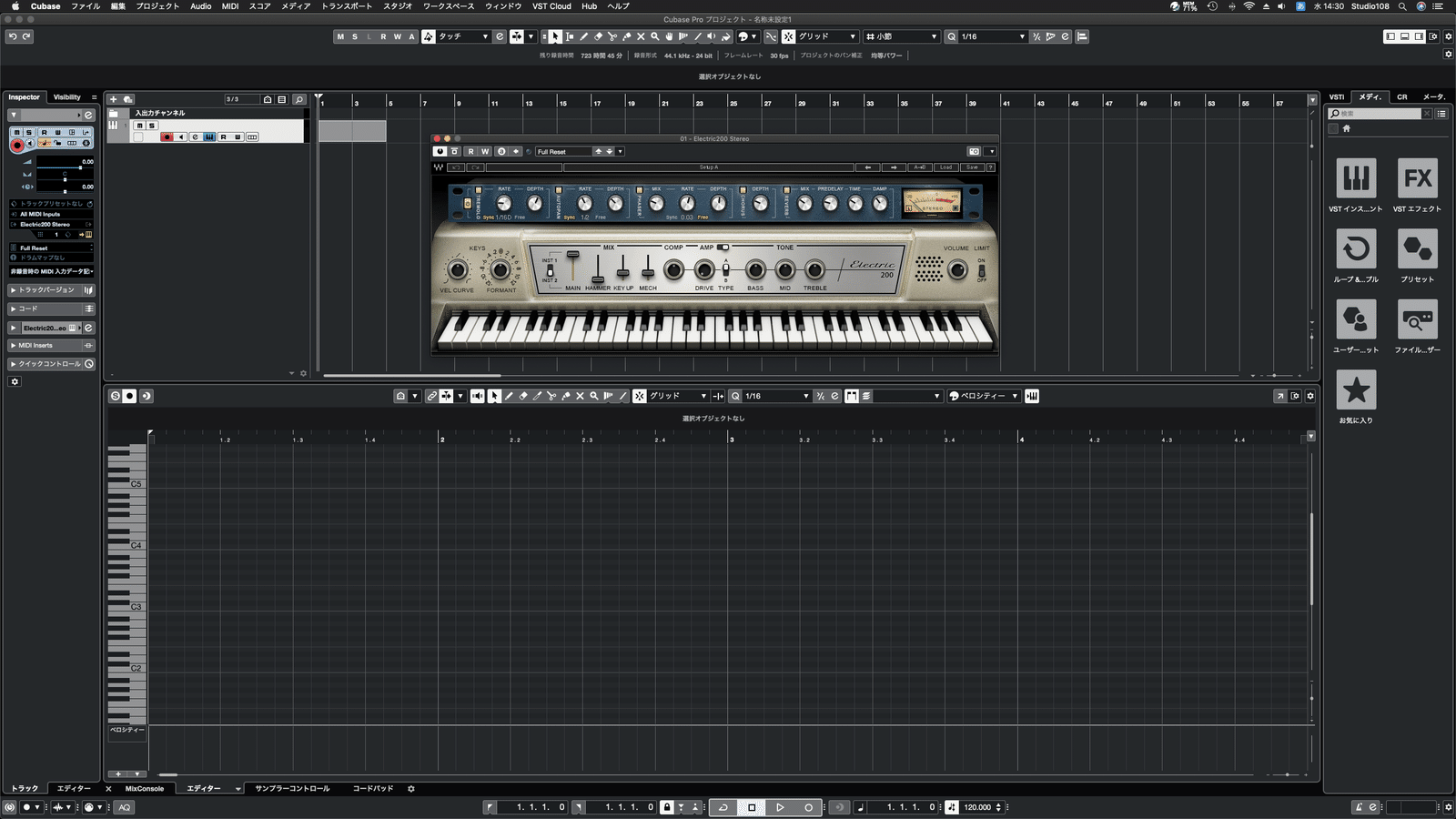Open the track list search magnifier

(x=298, y=99)
